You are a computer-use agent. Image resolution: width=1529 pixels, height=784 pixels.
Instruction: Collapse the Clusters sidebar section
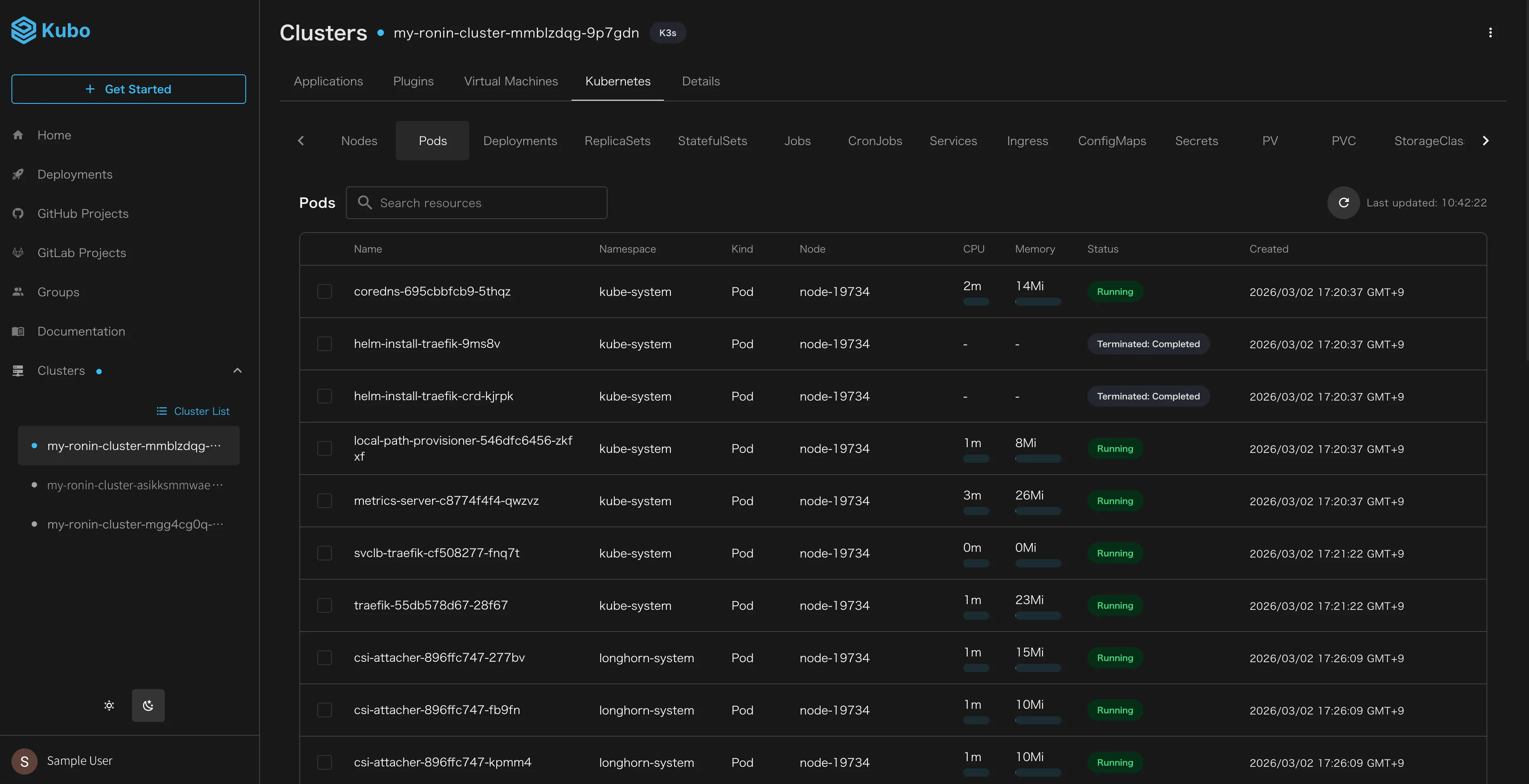238,370
